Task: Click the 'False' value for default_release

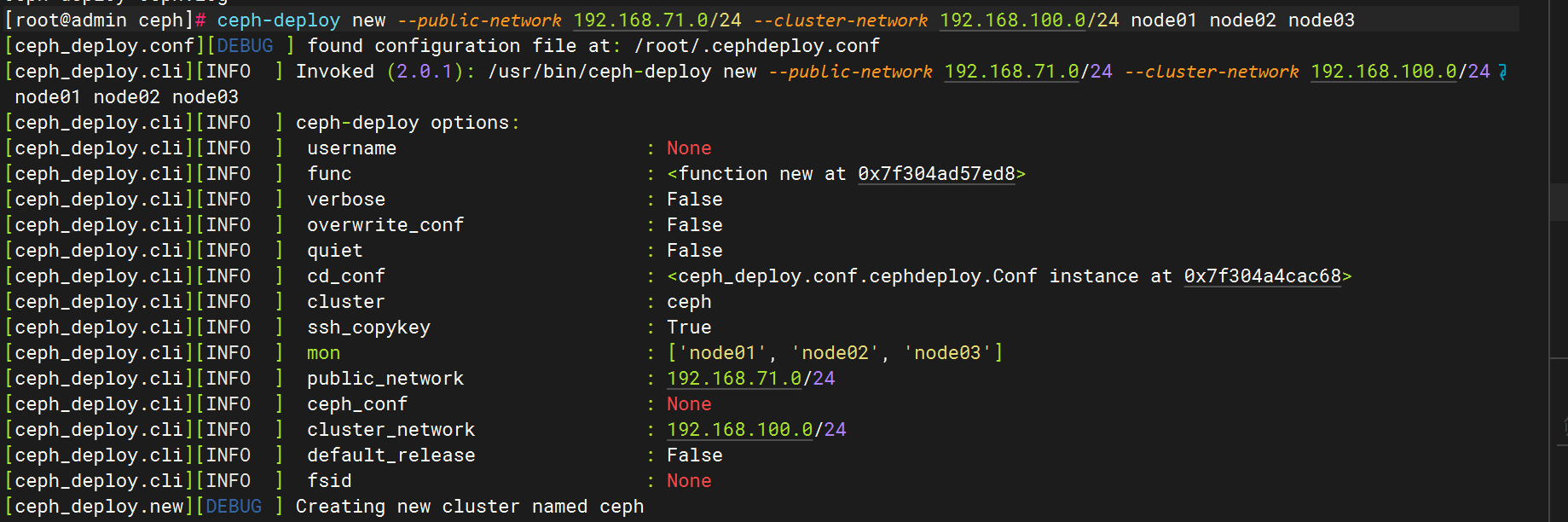Action: coord(695,455)
